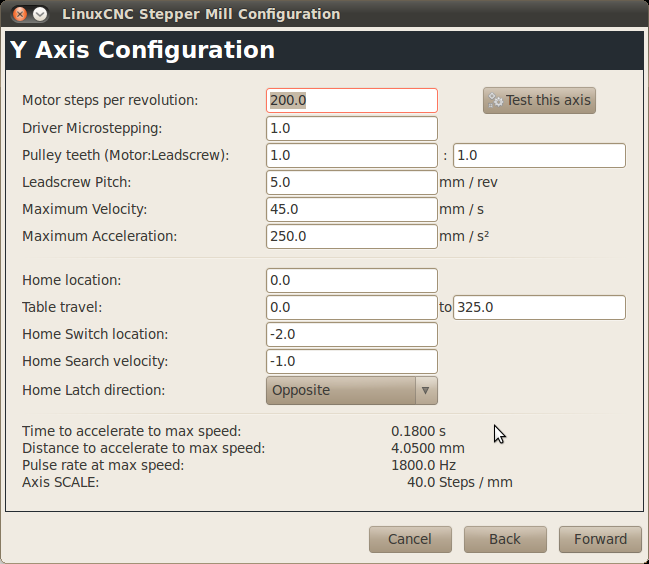Click the mm / s² unit label
Viewport: 649px width, 564px height.
(x=464, y=236)
